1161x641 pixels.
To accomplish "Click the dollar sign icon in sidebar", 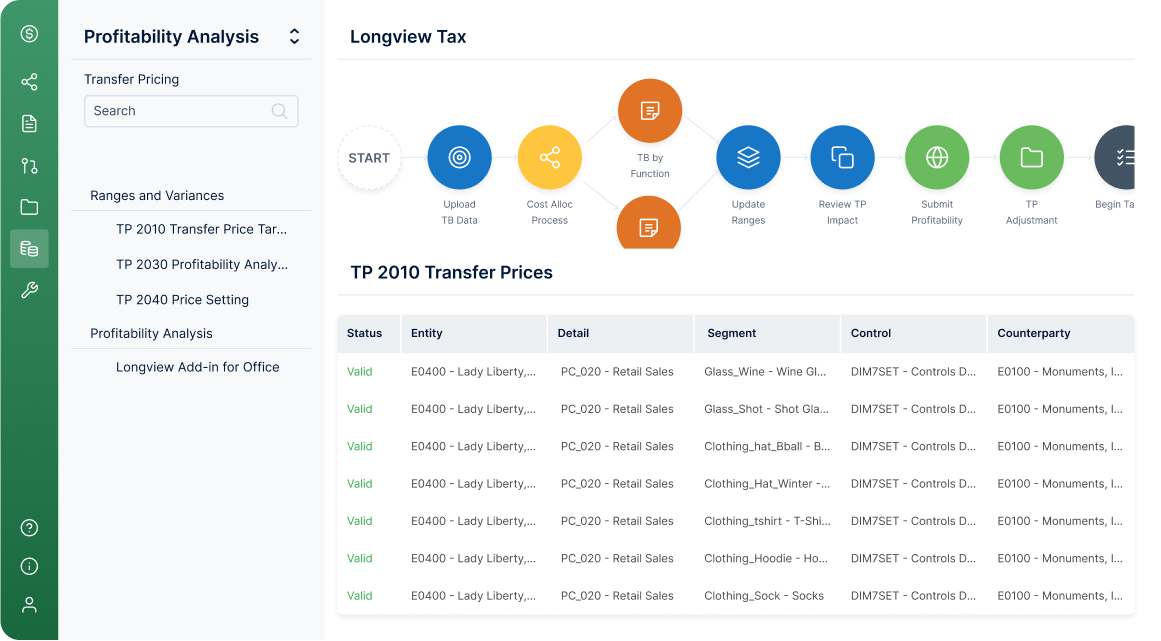I will point(29,34).
